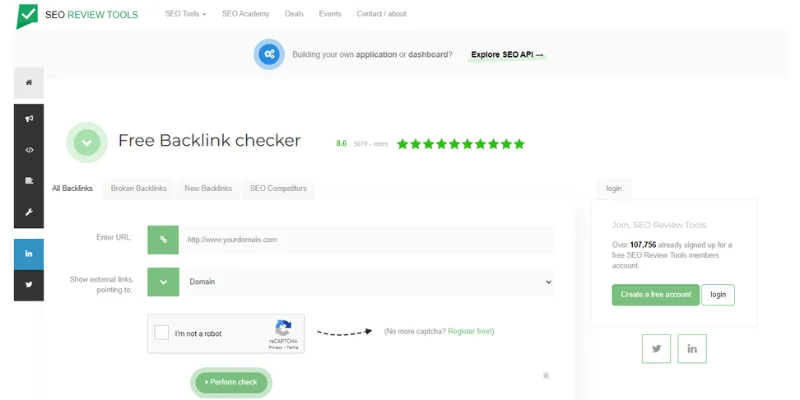Screen dimensions: 800x400
Task: Click SEO REVIEW TOOLS site name
Action: [91, 15]
